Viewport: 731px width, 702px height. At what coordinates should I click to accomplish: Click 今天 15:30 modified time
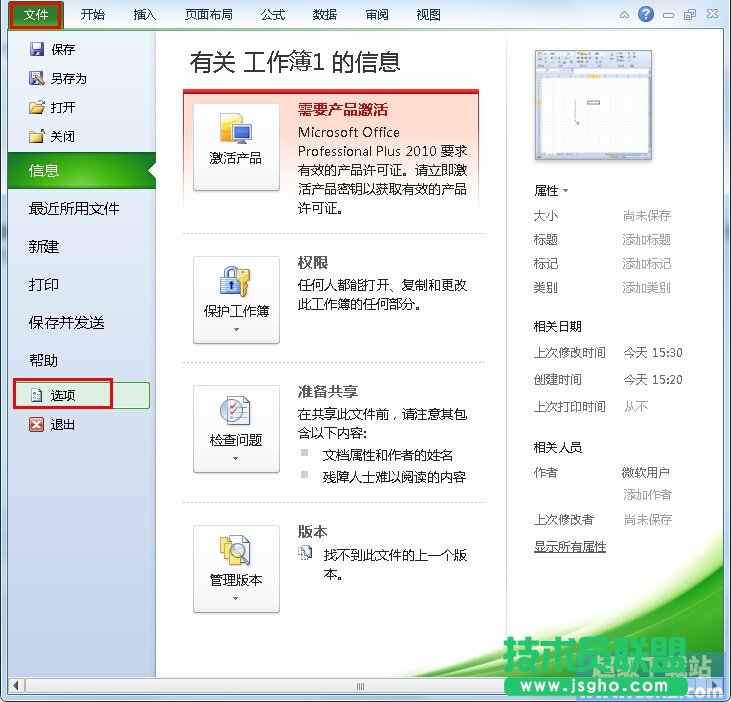[653, 352]
